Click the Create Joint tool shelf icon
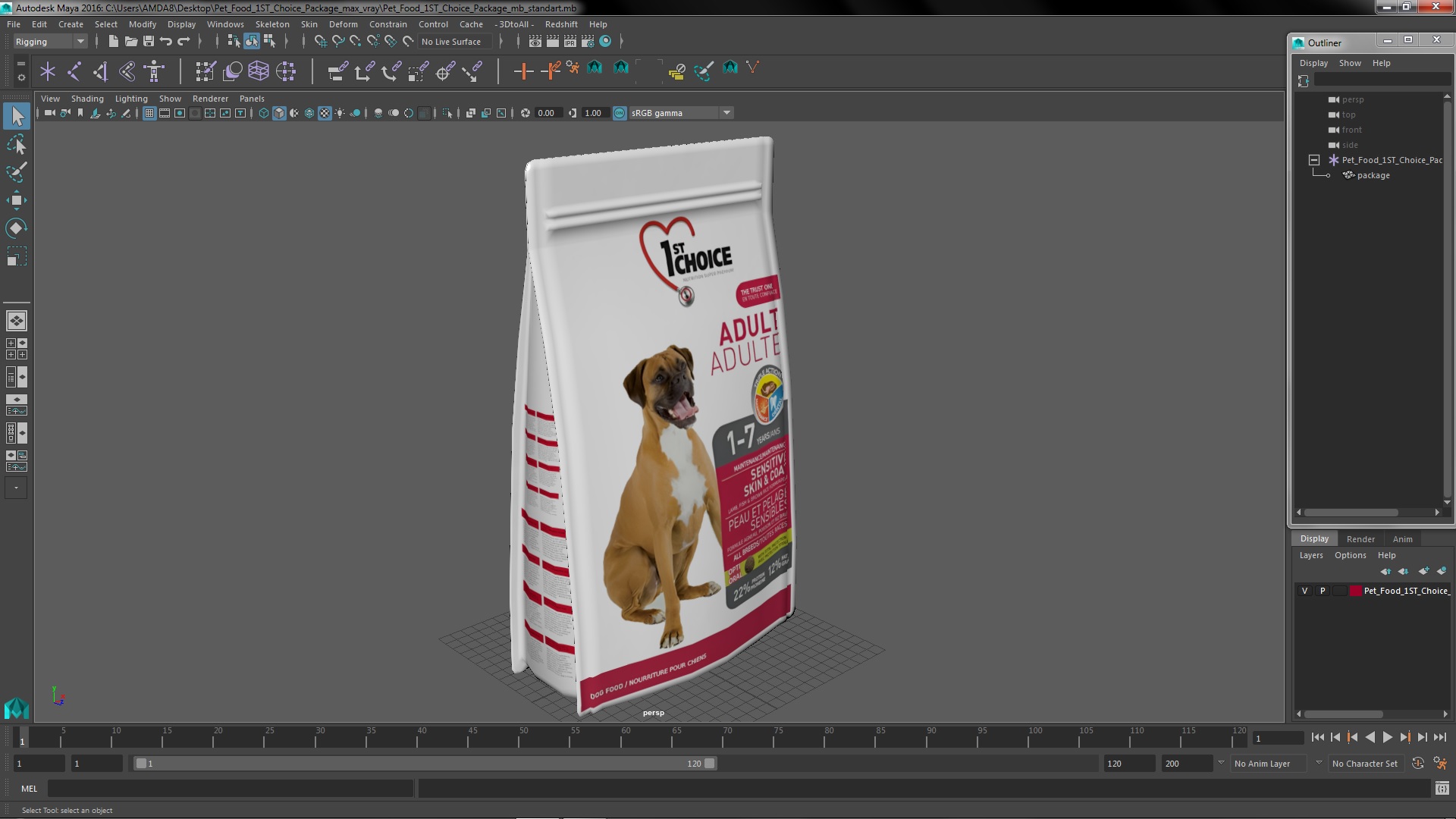 (74, 71)
